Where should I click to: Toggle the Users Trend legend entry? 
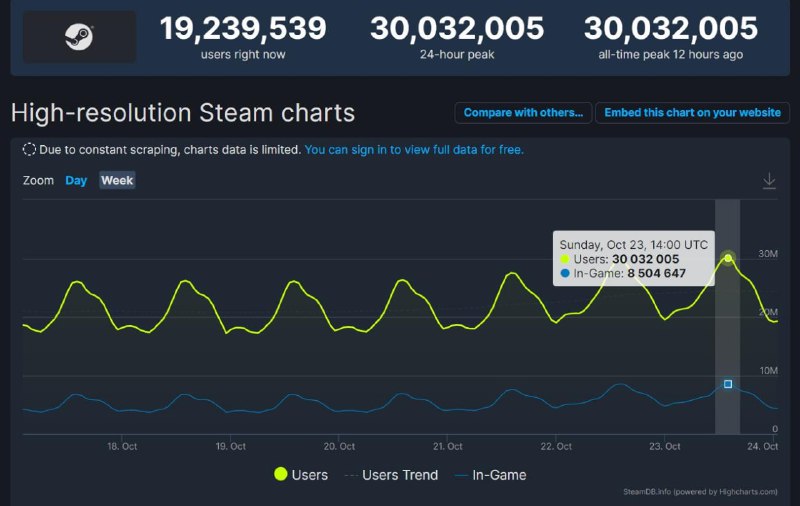391,475
